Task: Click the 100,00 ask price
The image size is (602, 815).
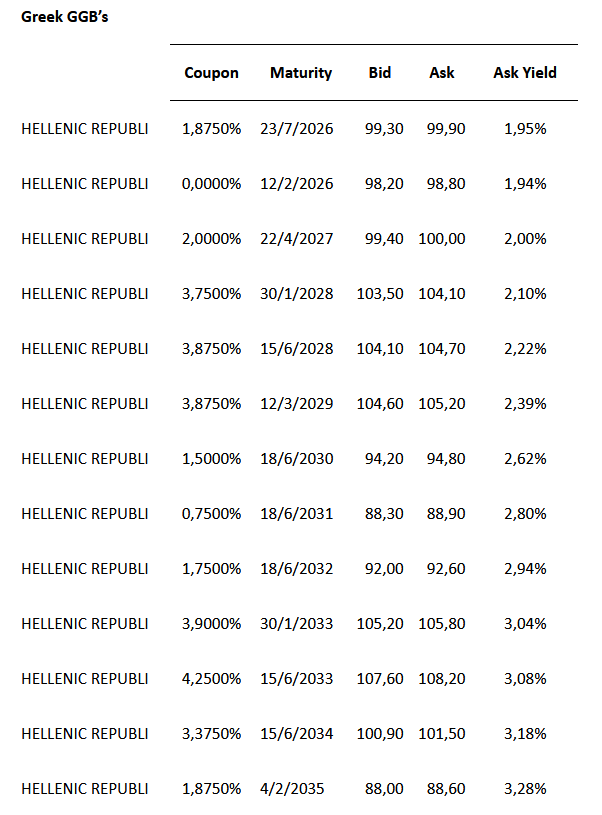Action: coord(441,239)
